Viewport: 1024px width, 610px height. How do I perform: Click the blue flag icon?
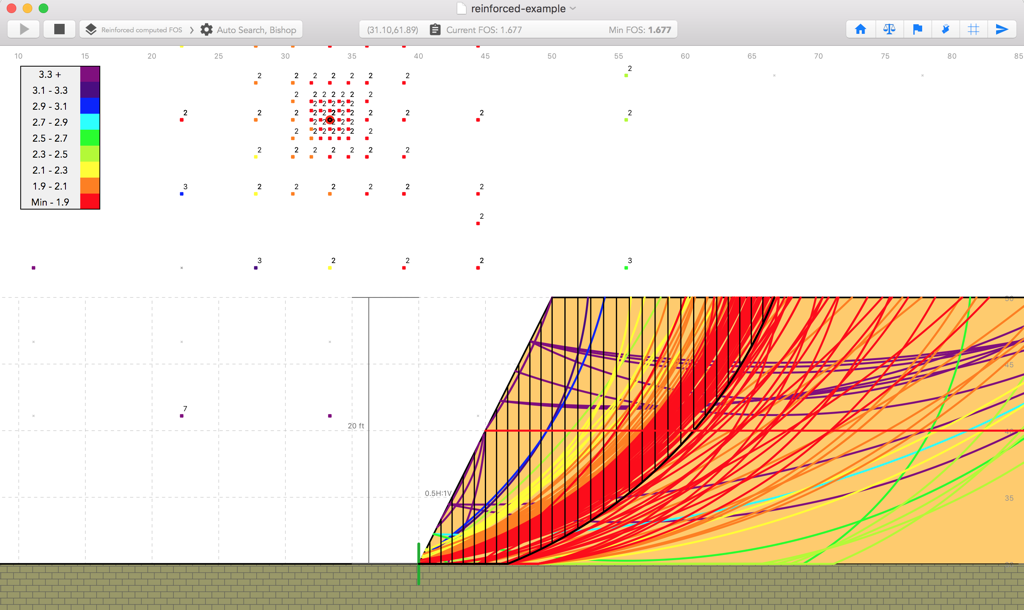[918, 29]
